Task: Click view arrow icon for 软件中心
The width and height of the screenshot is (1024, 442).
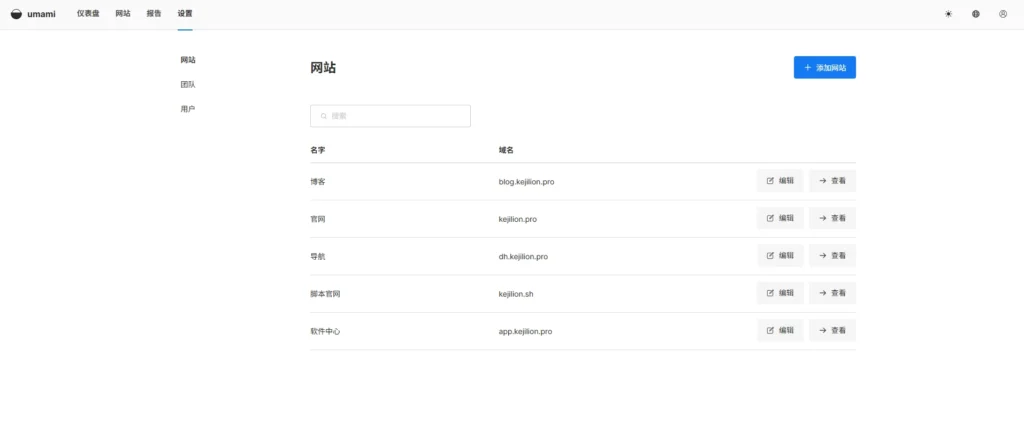Action: (822, 330)
